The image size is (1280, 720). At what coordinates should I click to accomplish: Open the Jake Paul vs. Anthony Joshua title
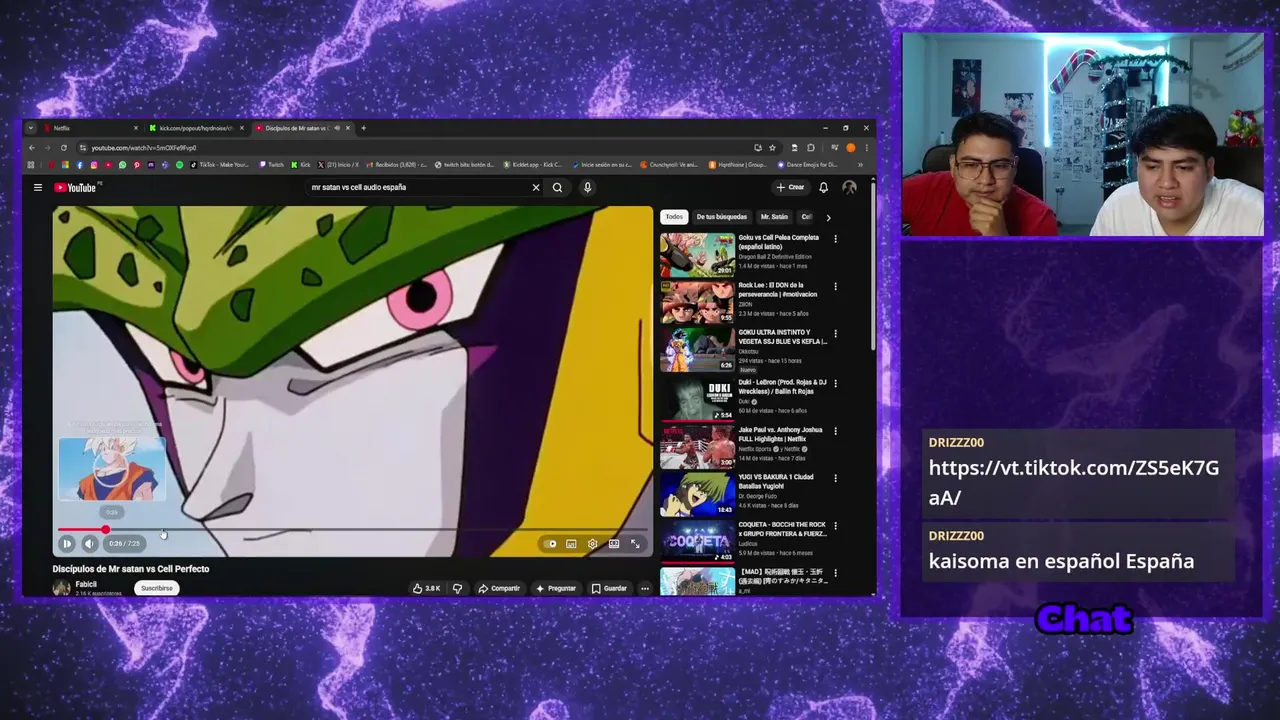click(780, 434)
